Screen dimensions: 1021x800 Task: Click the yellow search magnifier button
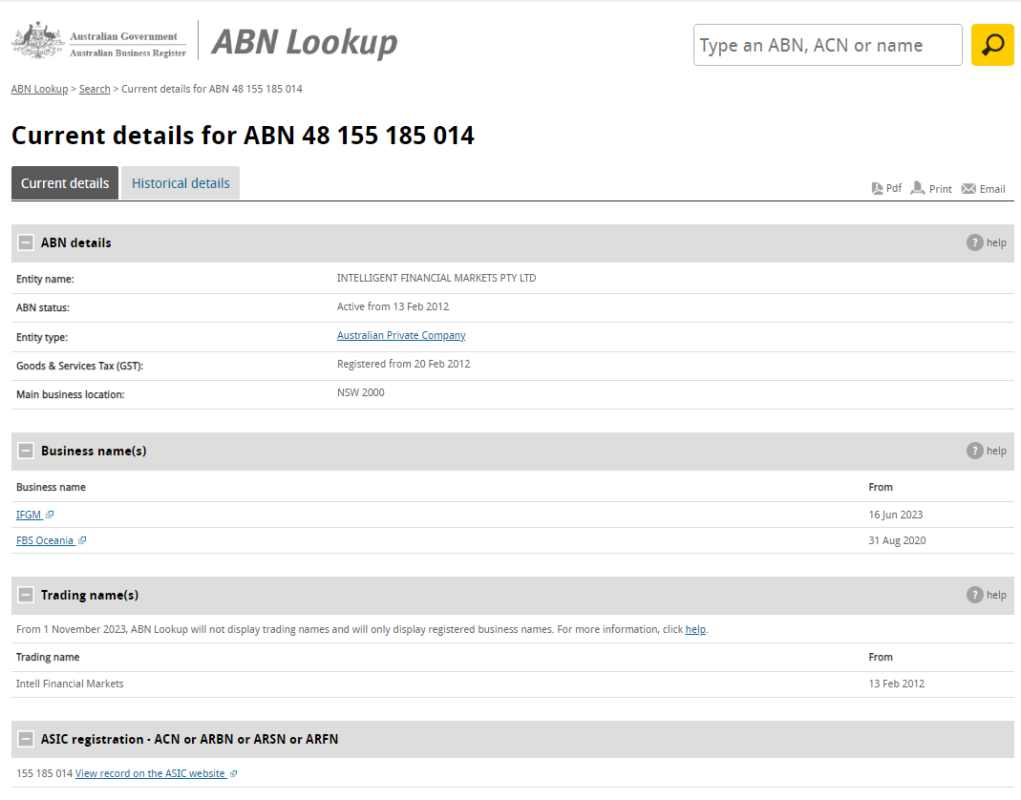click(x=992, y=45)
